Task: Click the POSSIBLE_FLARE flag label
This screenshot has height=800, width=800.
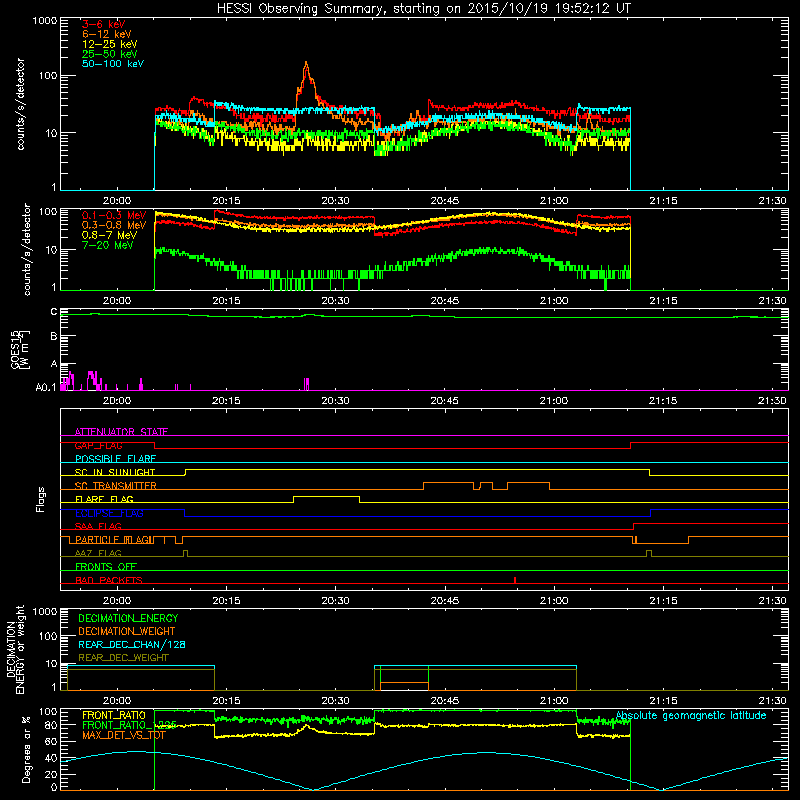Action: tap(115, 459)
